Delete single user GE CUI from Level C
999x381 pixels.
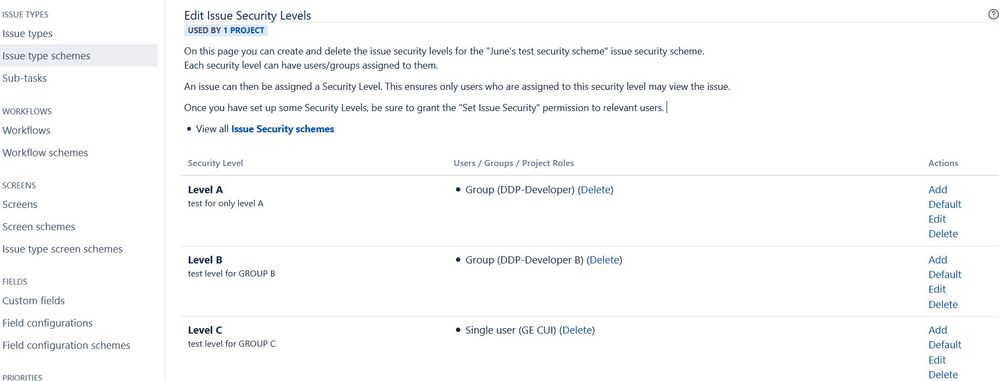click(x=577, y=330)
